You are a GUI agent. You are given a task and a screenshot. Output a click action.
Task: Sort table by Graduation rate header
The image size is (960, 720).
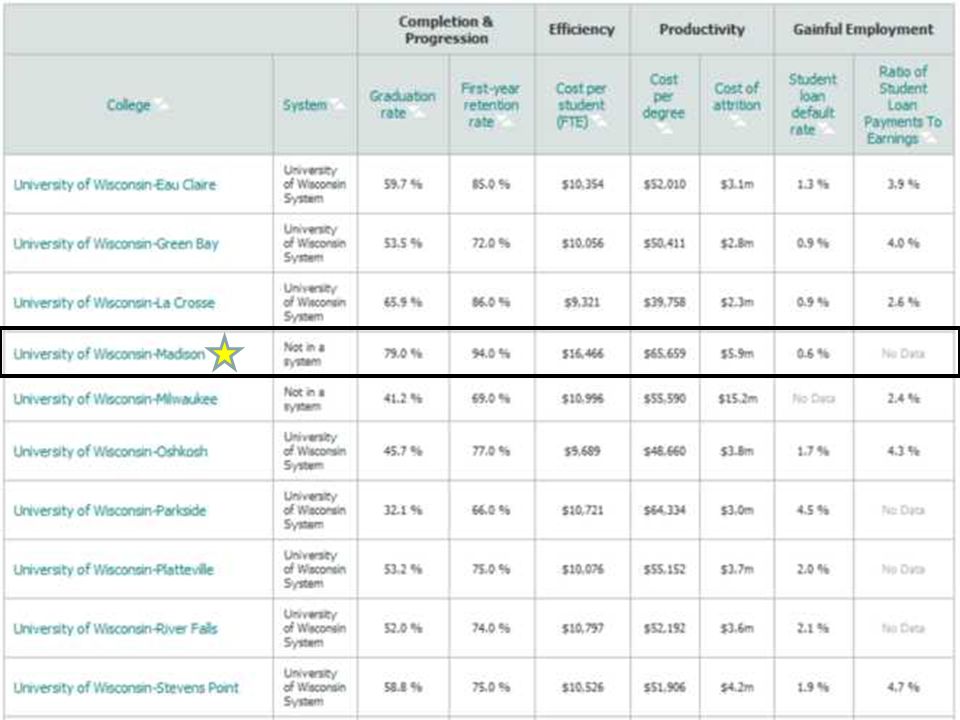tap(402, 104)
